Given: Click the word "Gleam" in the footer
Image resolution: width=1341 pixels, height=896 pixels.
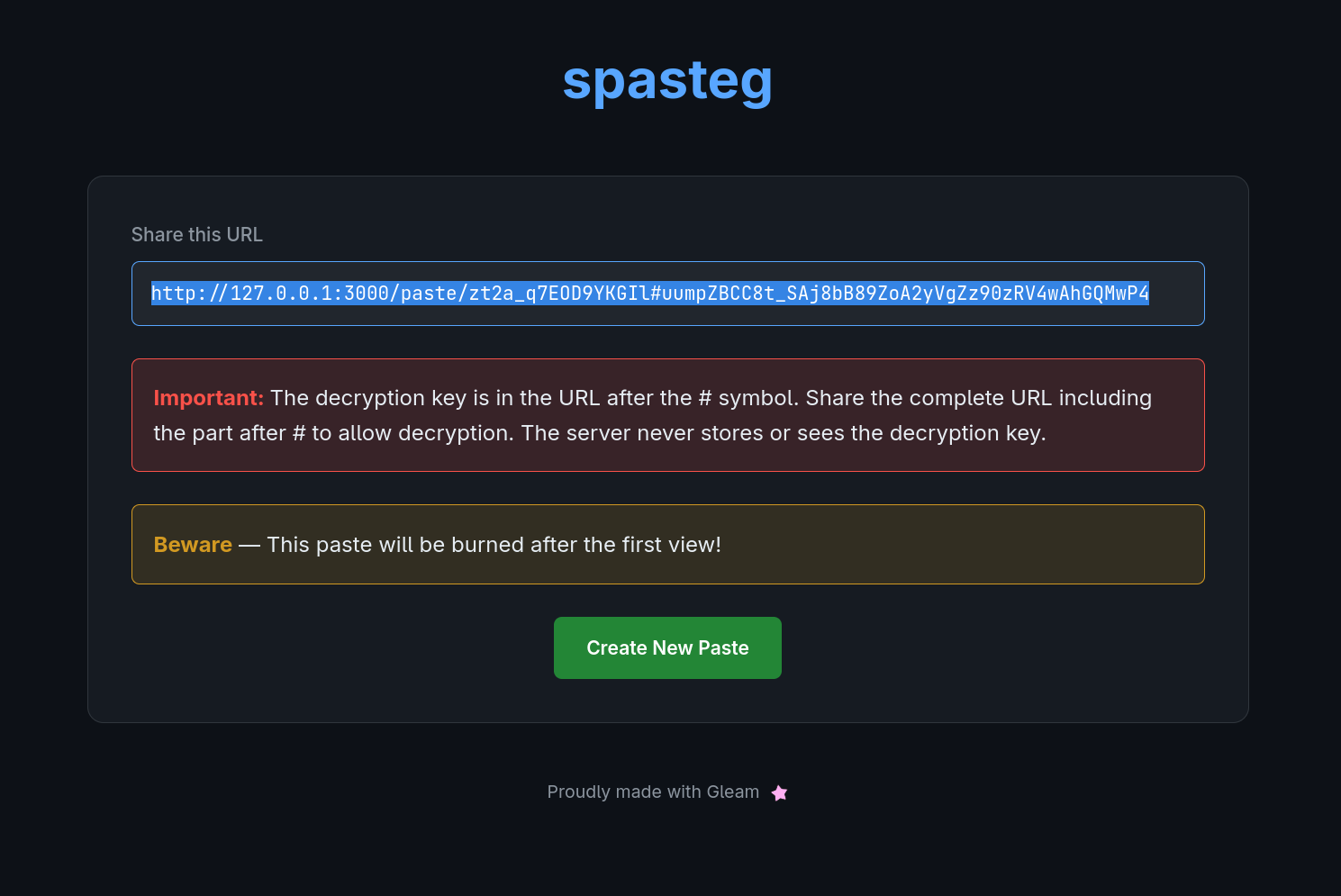Looking at the screenshot, I should pos(732,792).
